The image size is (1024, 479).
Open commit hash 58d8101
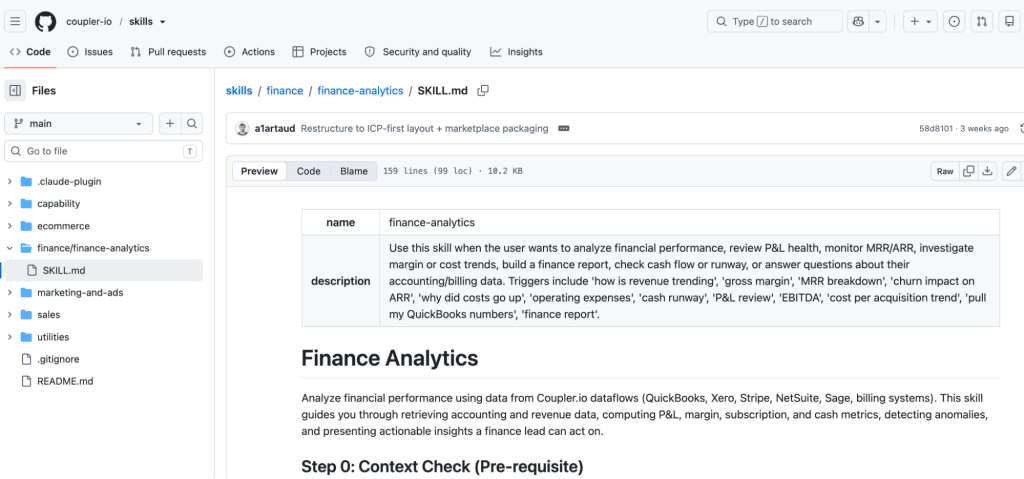tap(936, 129)
